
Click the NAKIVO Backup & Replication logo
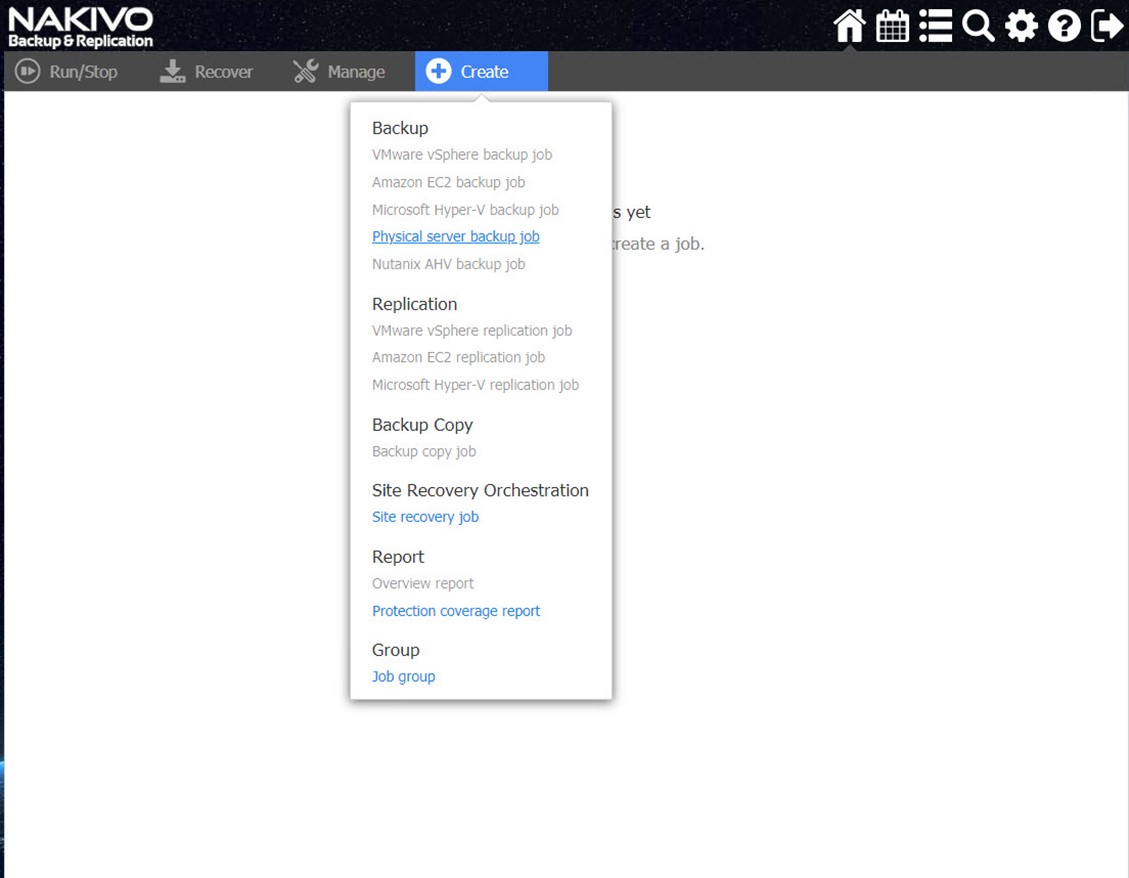81,27
